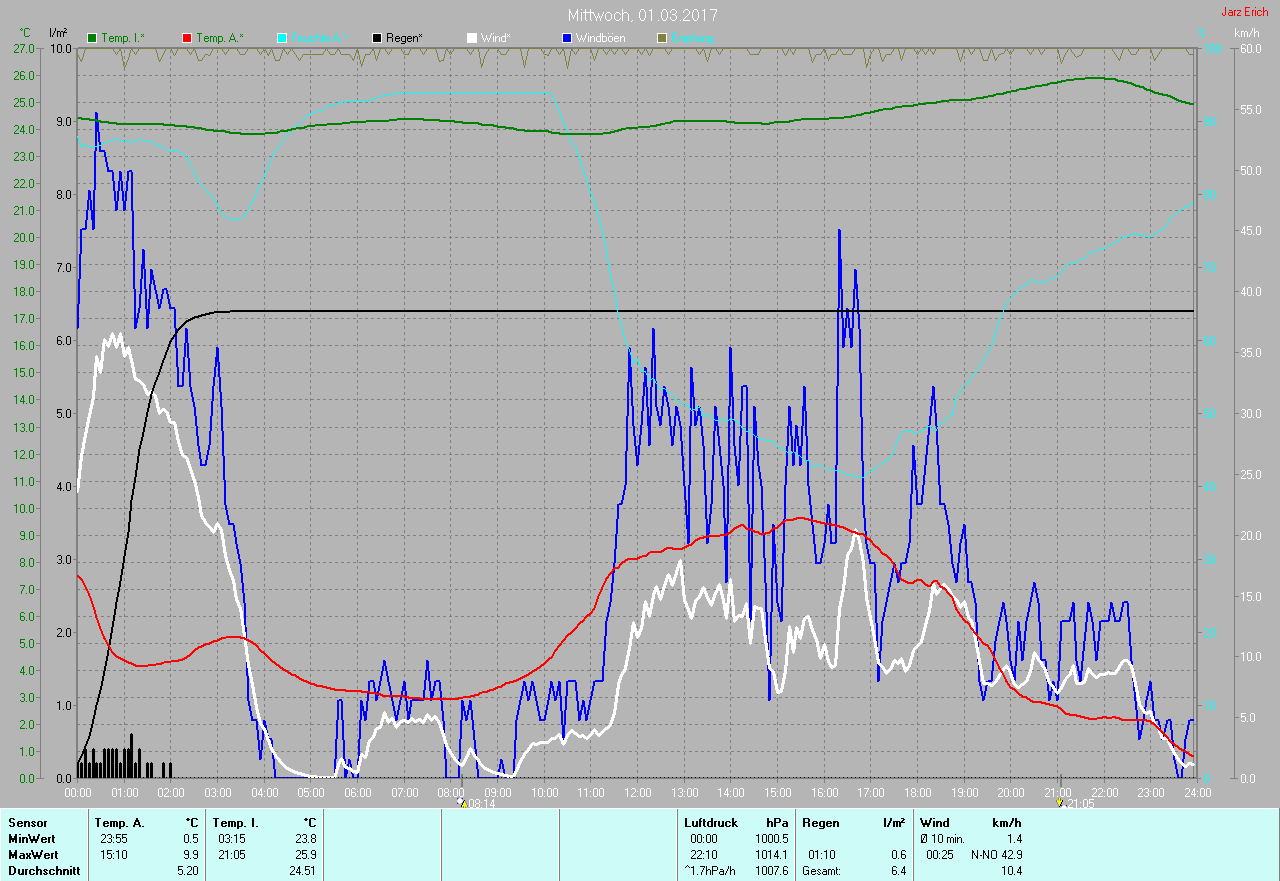Click the Luftdruck header in the table
1280x881 pixels.
[x=711, y=823]
